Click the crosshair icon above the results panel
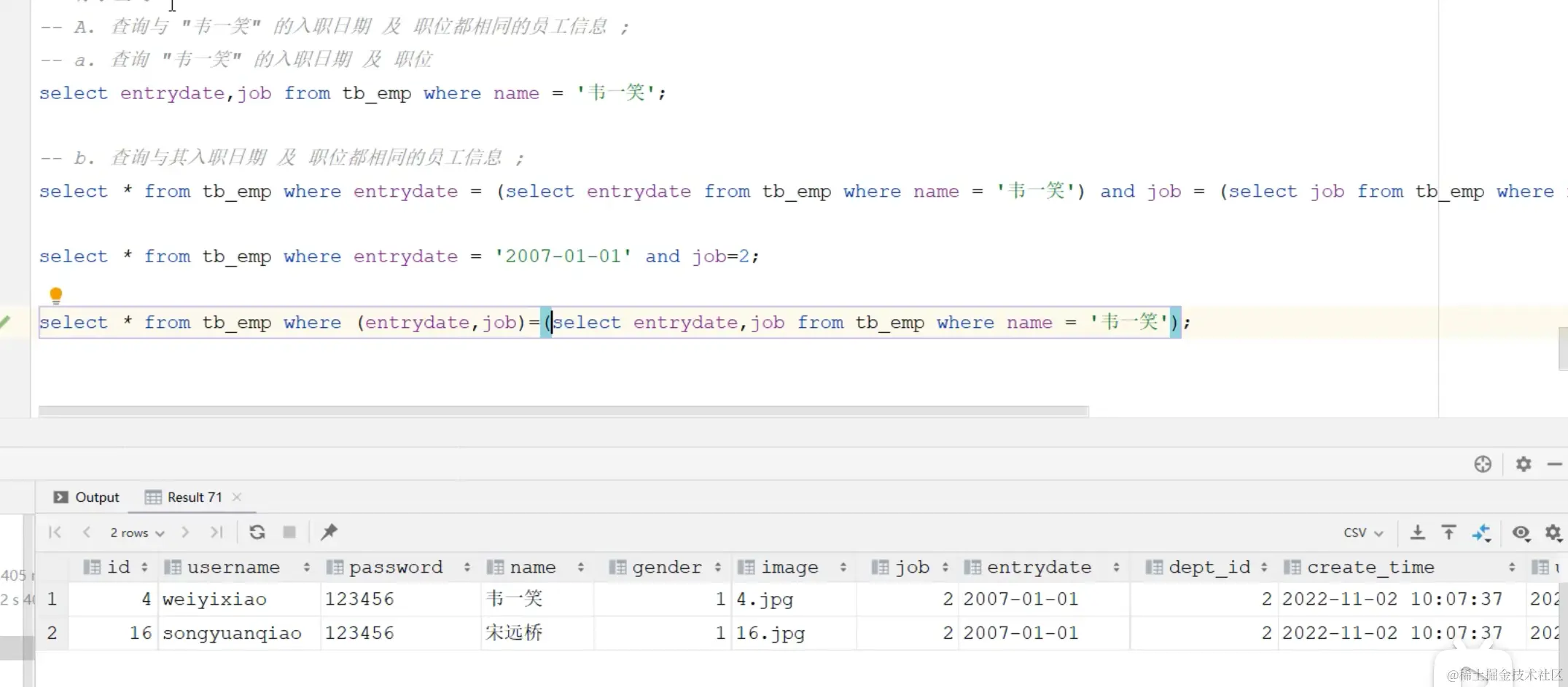1568x687 pixels. pyautogui.click(x=1483, y=464)
